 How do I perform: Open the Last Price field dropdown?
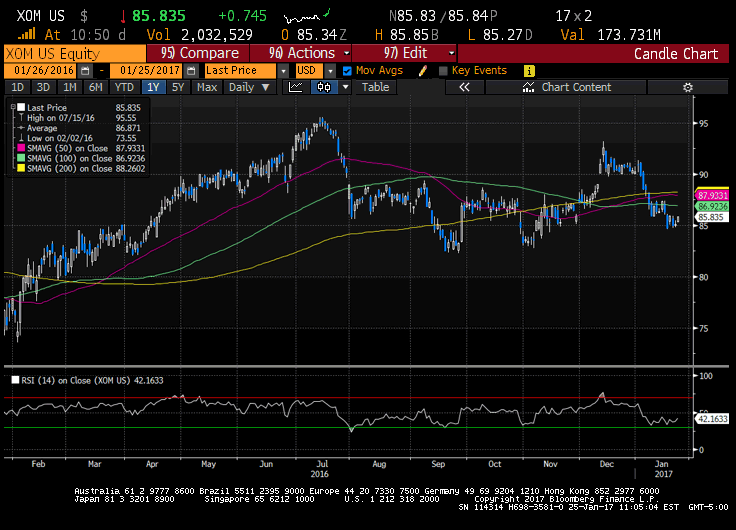[283, 71]
